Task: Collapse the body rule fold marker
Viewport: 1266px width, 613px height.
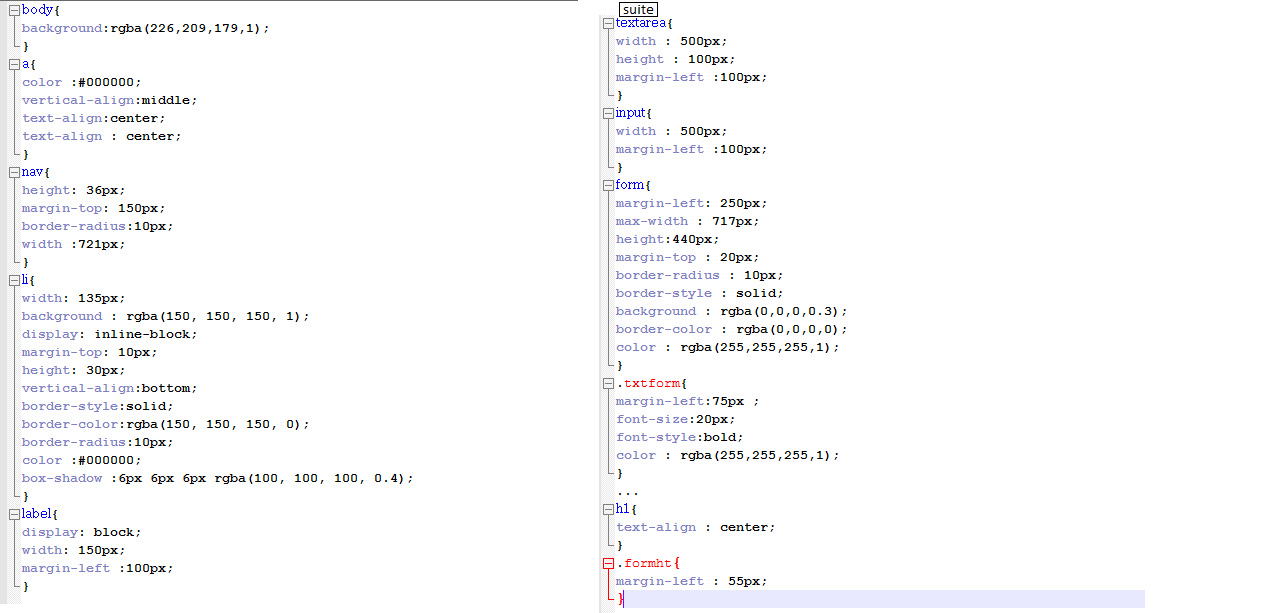Action: [14, 10]
